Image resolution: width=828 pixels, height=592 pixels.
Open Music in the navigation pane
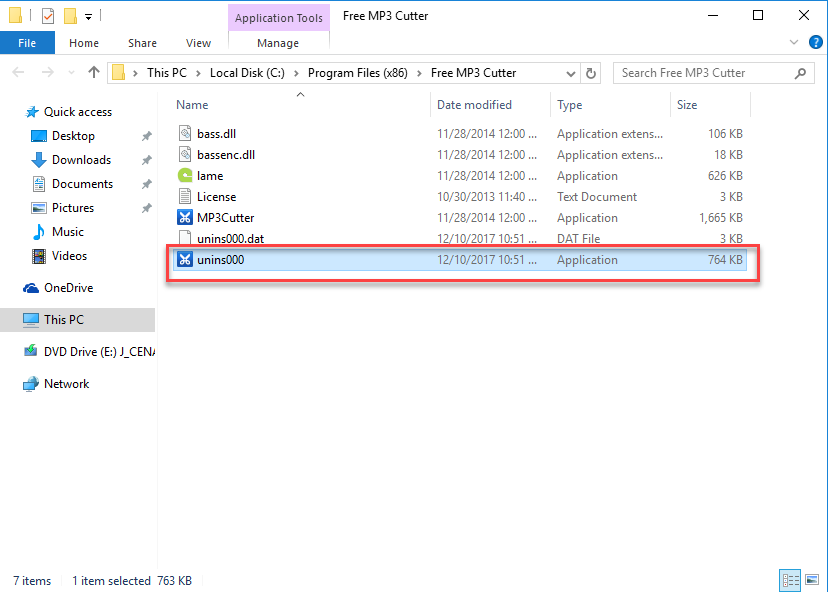click(x=68, y=232)
